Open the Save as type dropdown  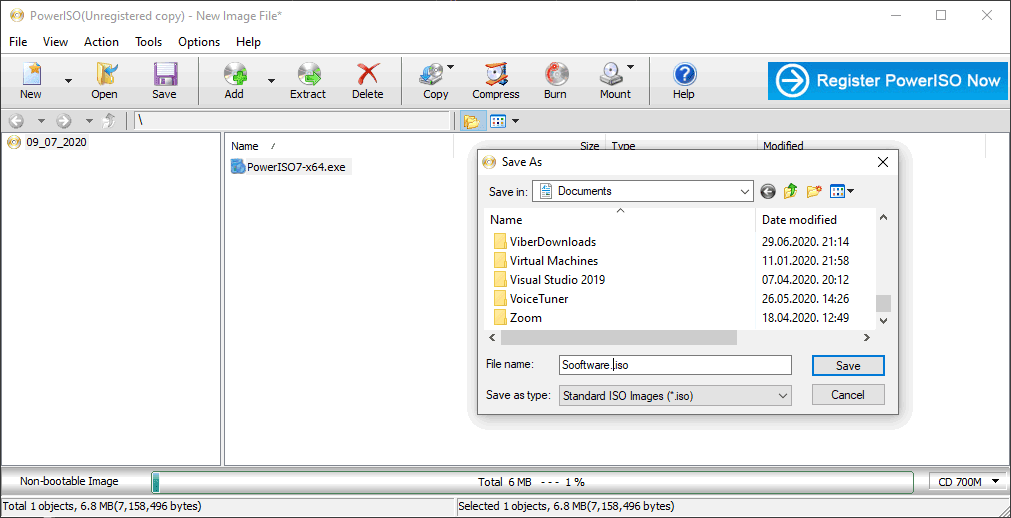point(675,395)
